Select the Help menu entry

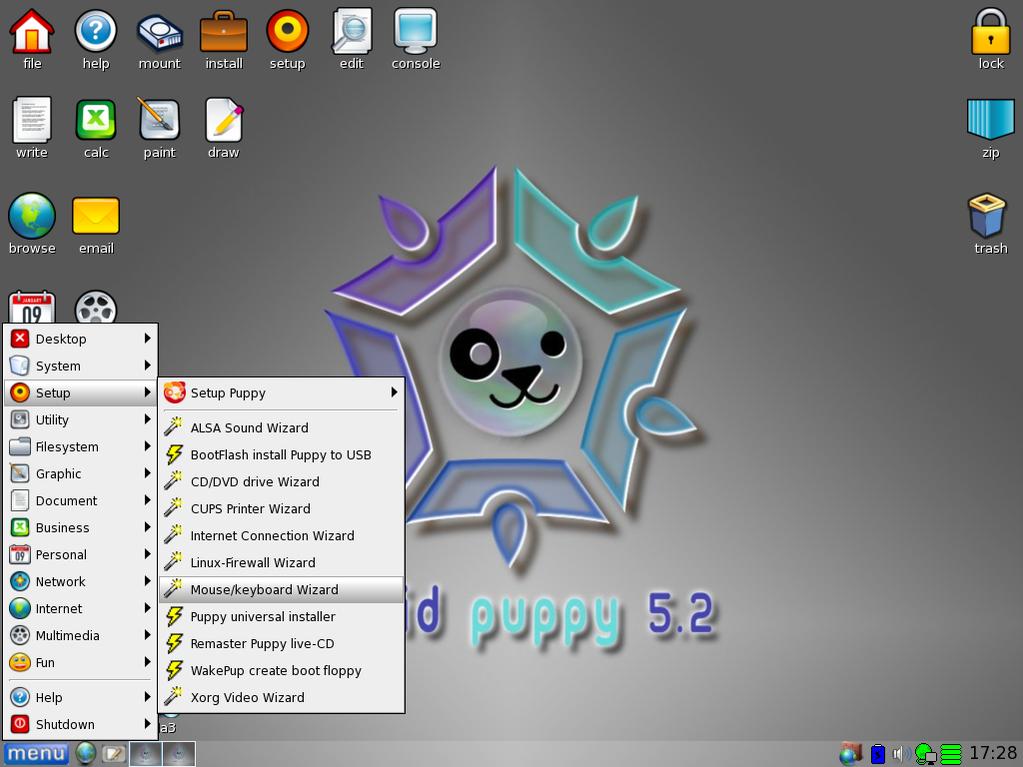[x=81, y=697]
